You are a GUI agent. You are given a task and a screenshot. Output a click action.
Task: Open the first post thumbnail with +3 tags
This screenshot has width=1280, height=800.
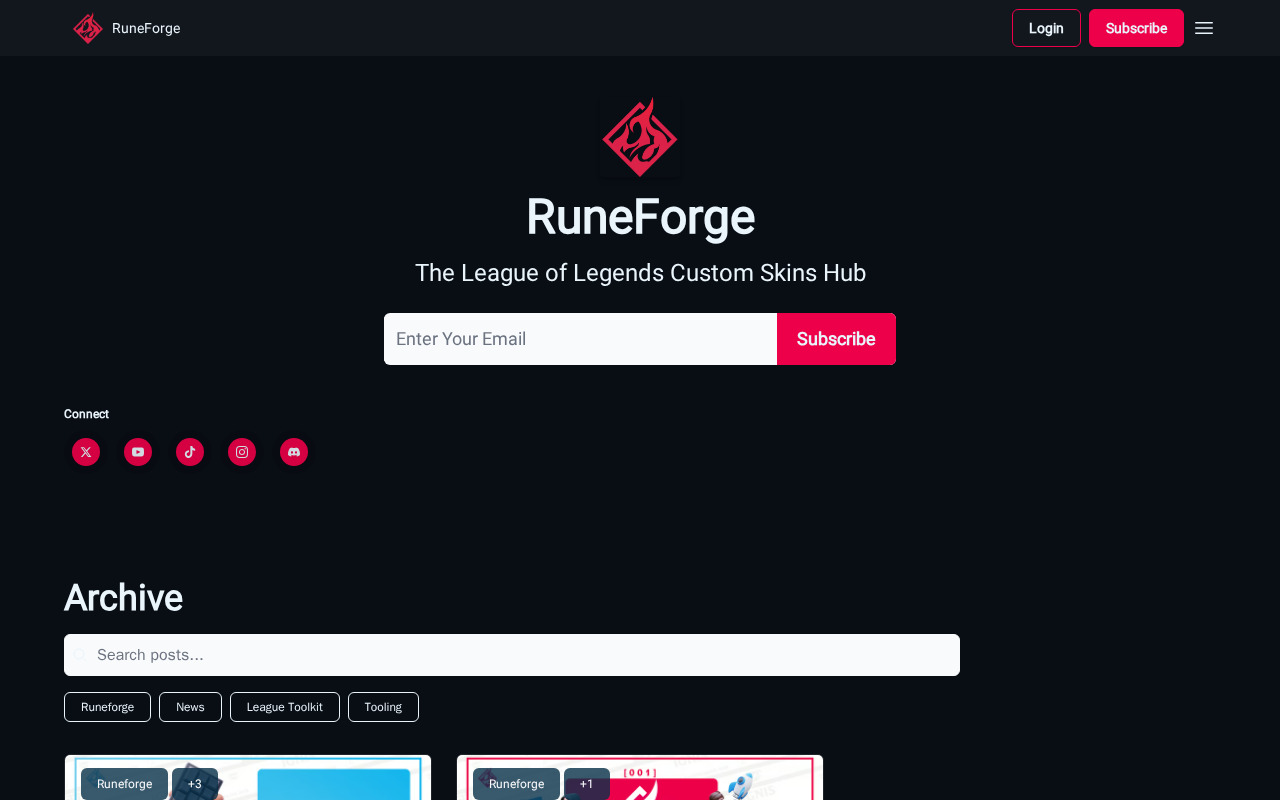pyautogui.click(x=248, y=778)
